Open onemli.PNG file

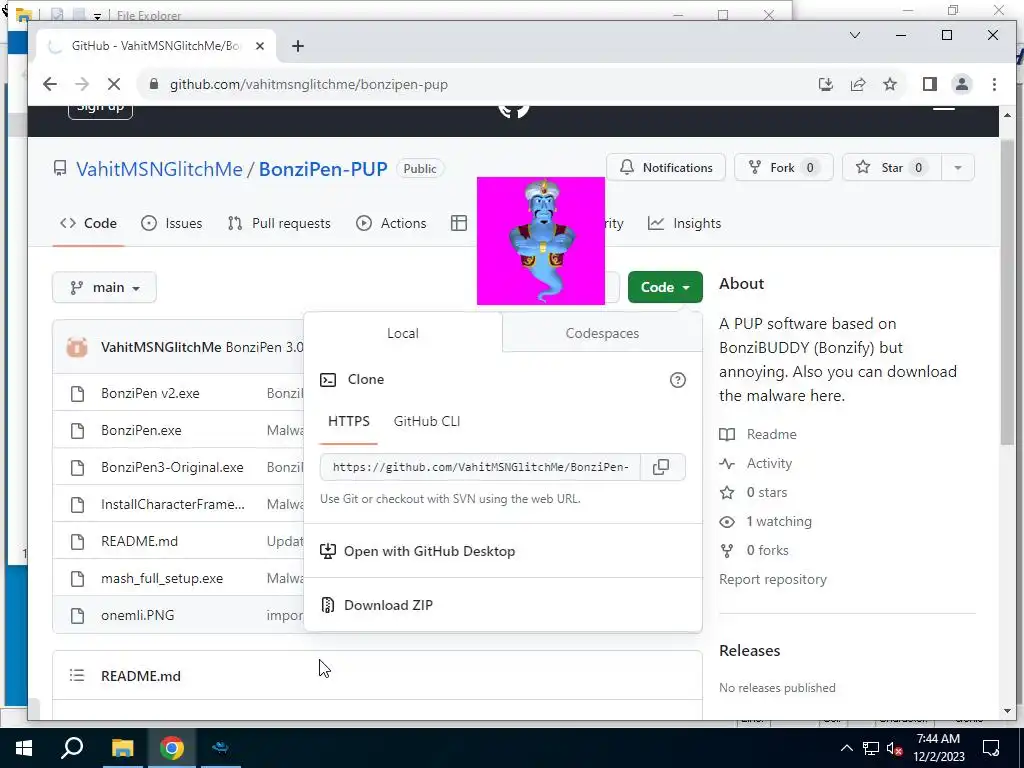pos(138,615)
